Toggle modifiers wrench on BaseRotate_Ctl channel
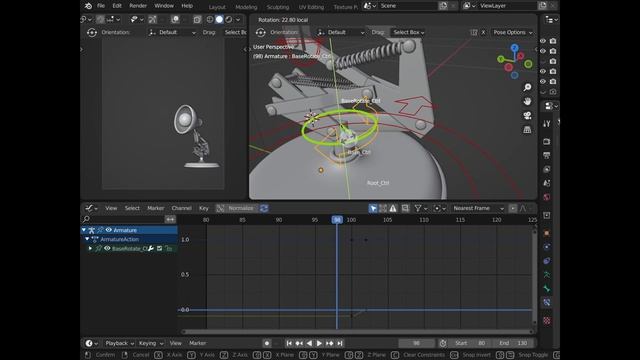 click(151, 248)
